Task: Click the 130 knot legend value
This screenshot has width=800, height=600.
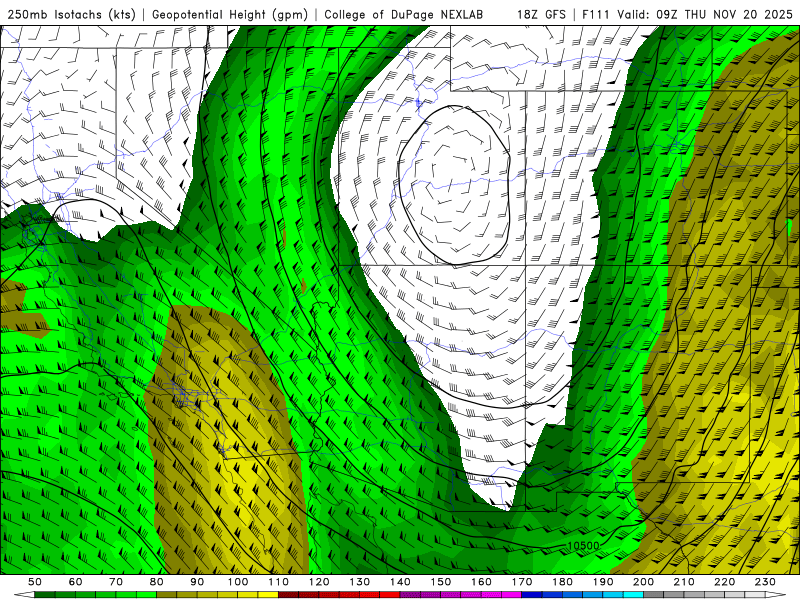Action: 360,582
